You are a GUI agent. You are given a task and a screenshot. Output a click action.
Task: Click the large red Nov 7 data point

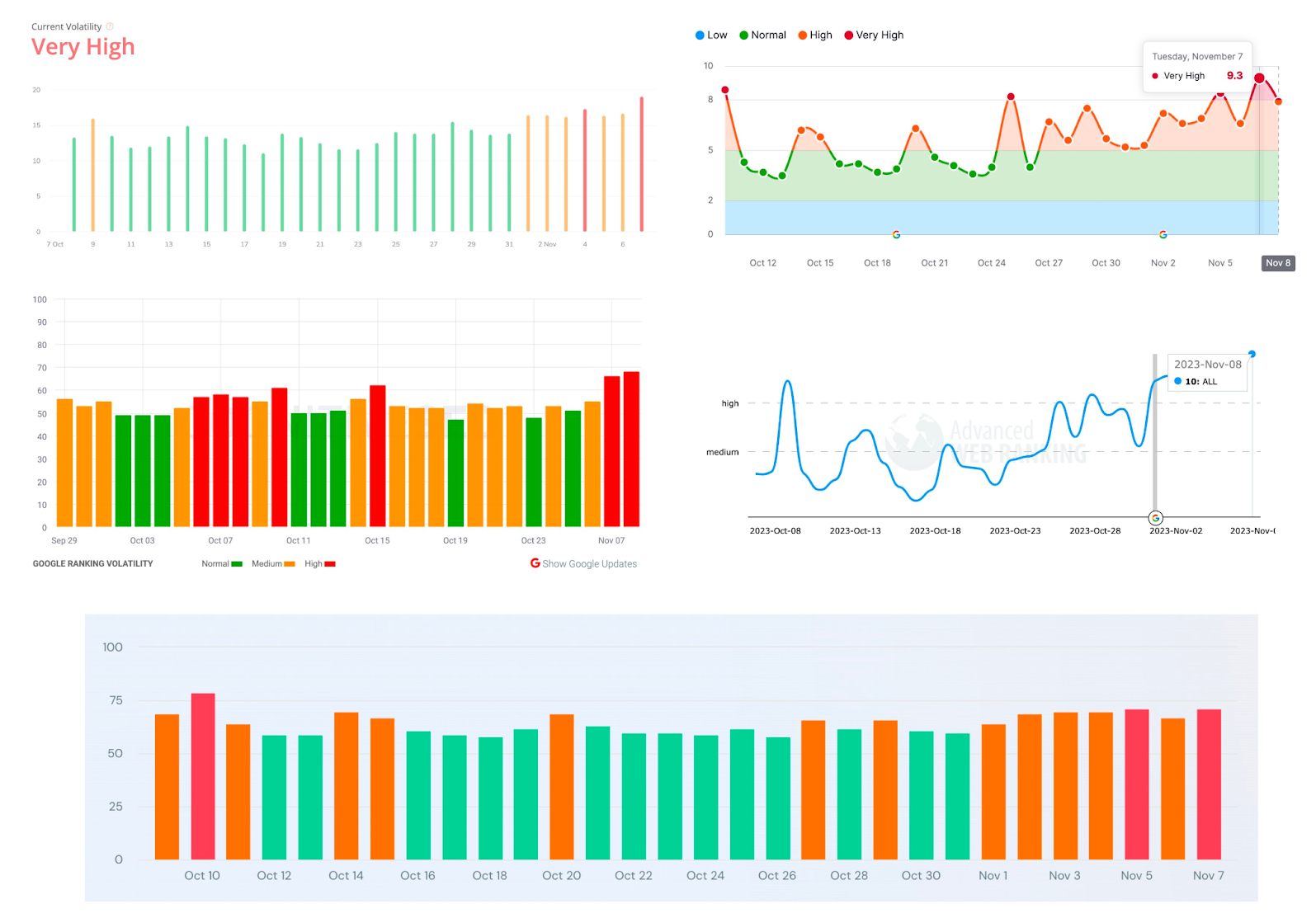1259,78
